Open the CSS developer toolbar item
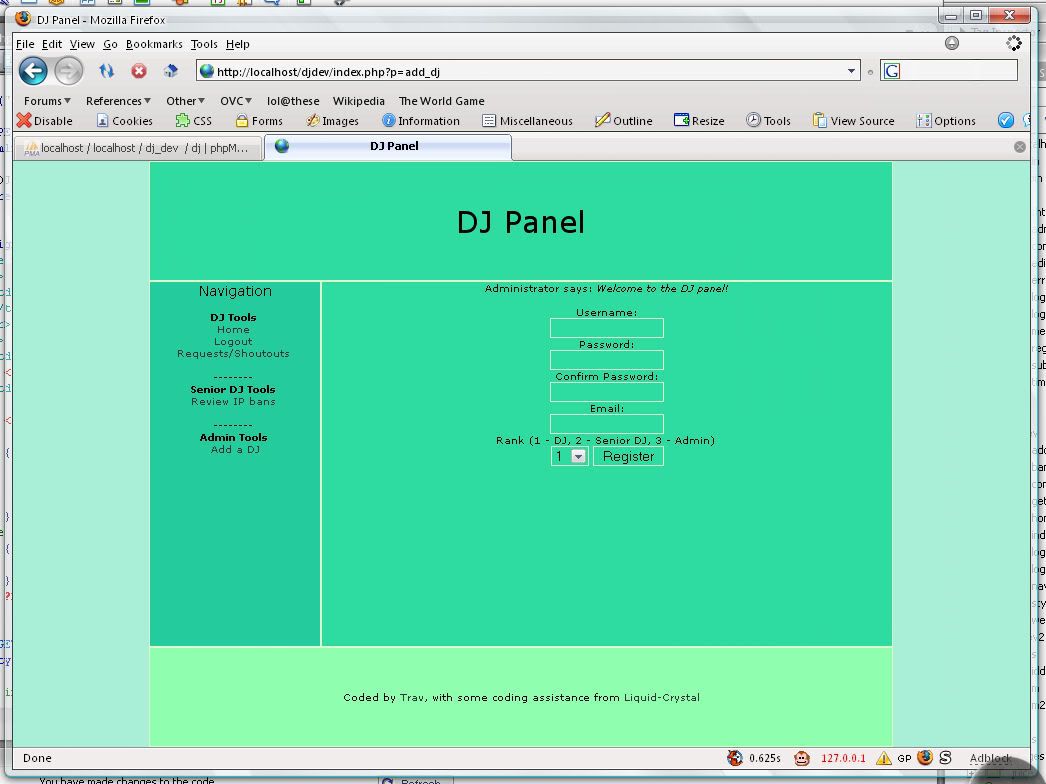The width and height of the screenshot is (1046, 784). [193, 121]
